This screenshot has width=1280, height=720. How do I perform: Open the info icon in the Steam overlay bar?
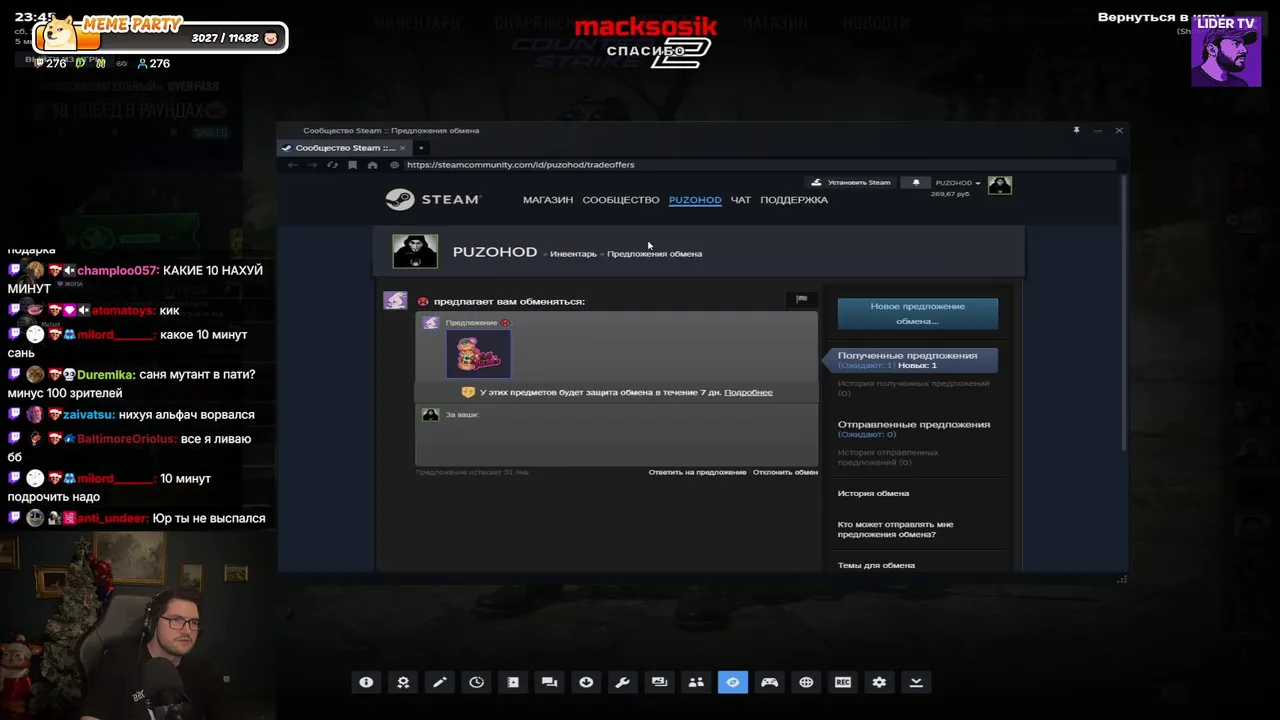click(366, 682)
